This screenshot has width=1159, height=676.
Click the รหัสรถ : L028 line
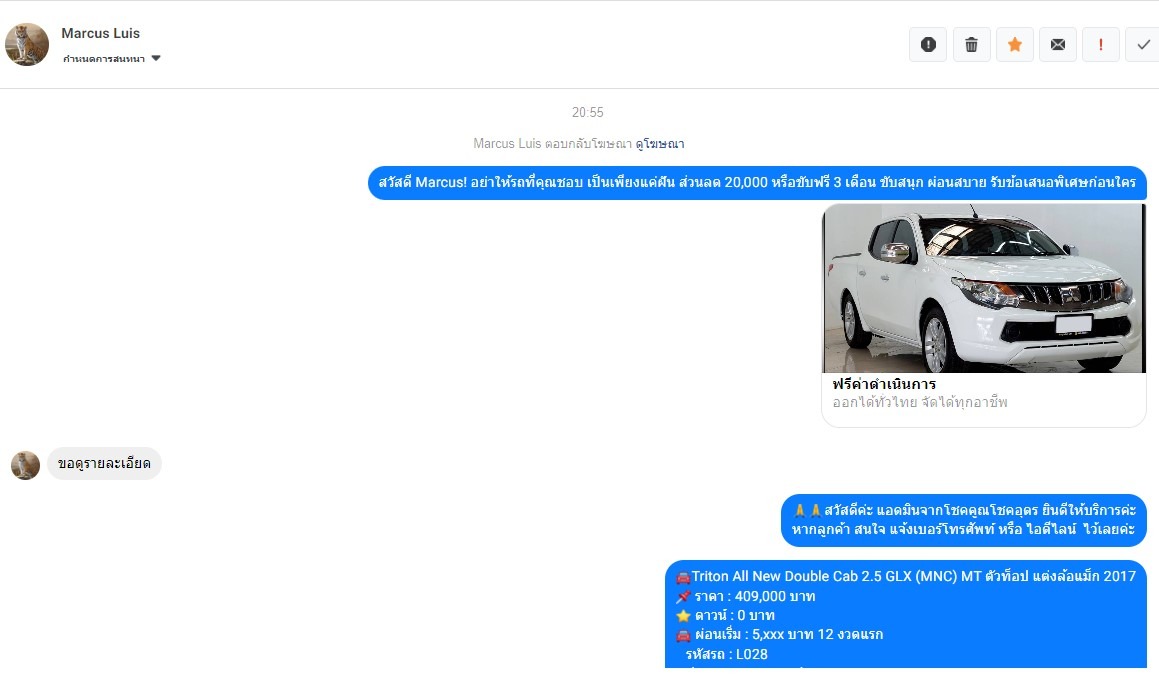coord(726,655)
